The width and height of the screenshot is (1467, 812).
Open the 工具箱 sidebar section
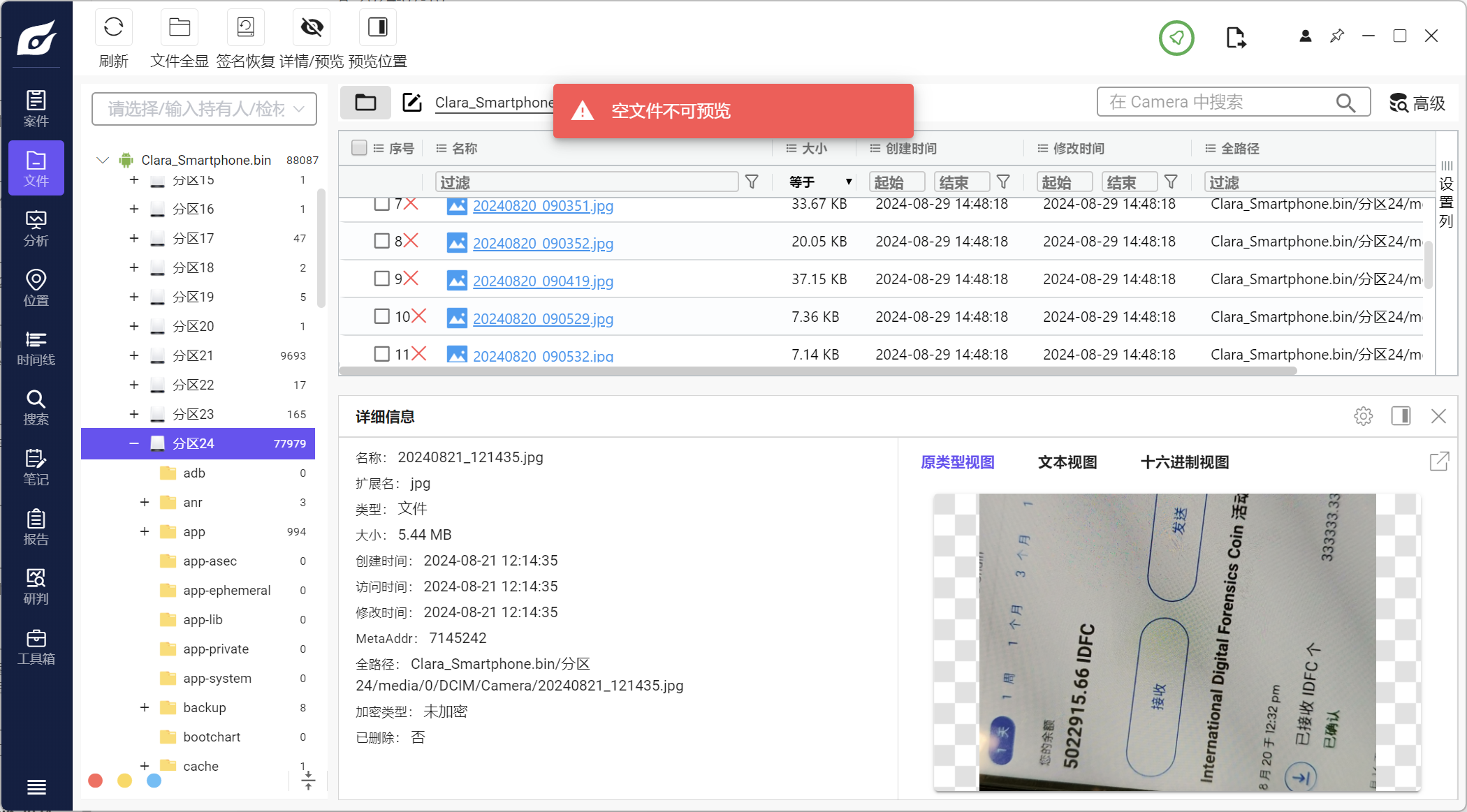(36, 647)
